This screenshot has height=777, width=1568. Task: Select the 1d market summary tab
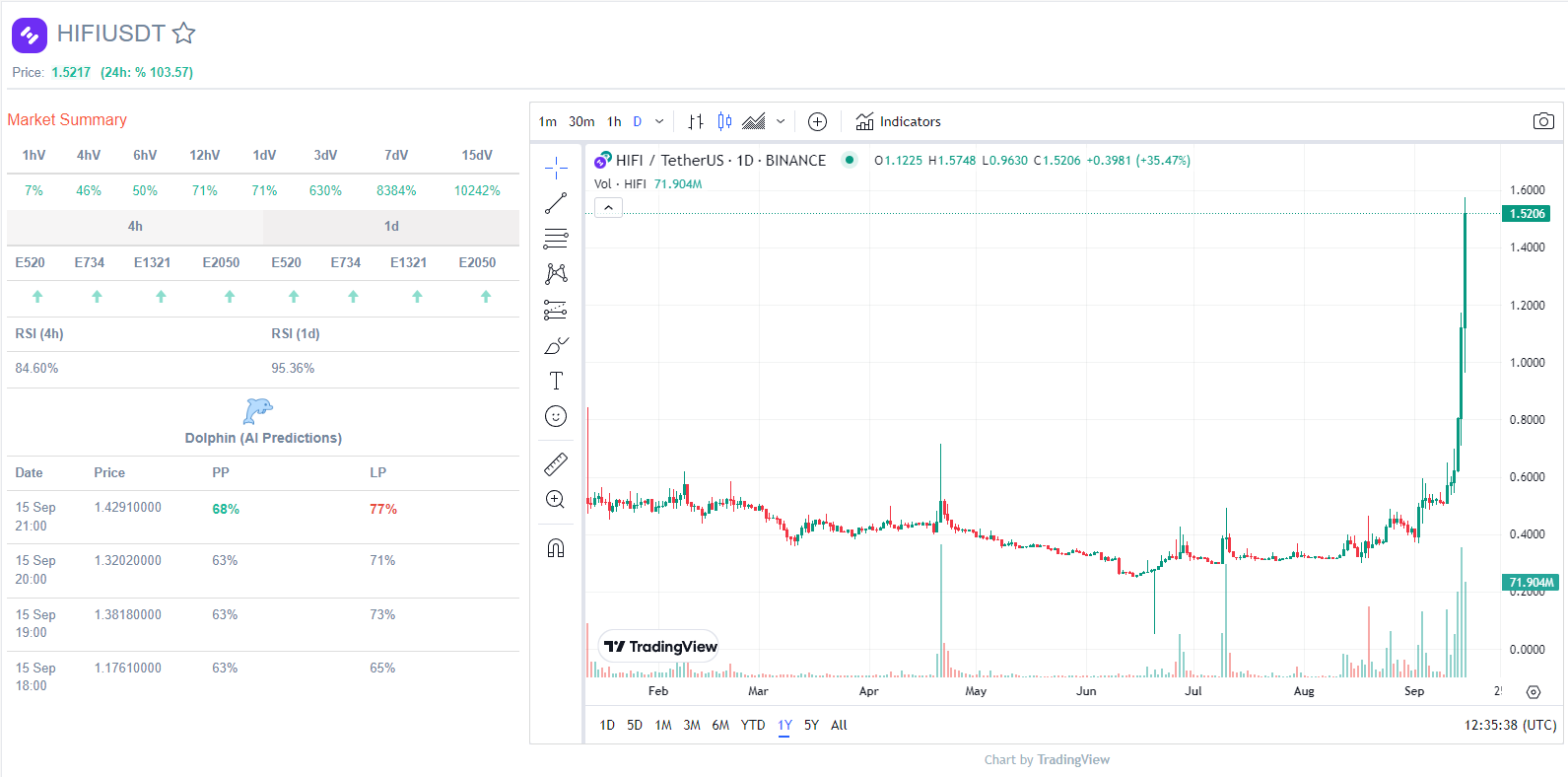click(x=391, y=227)
